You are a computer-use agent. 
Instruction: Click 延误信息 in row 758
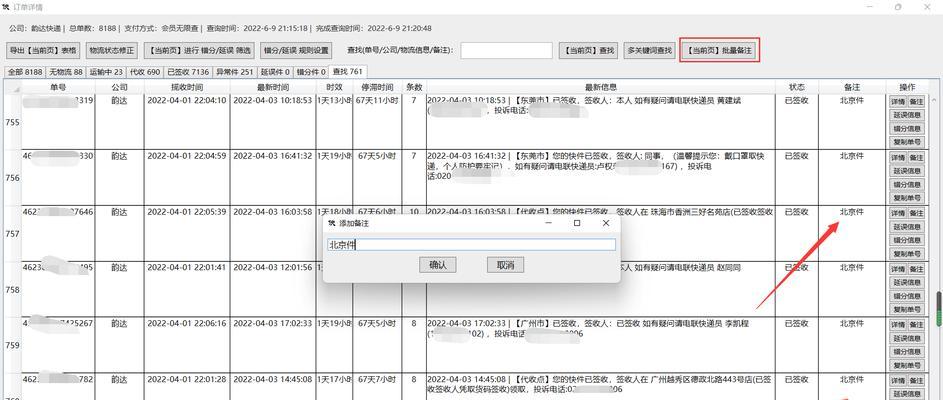point(907,283)
